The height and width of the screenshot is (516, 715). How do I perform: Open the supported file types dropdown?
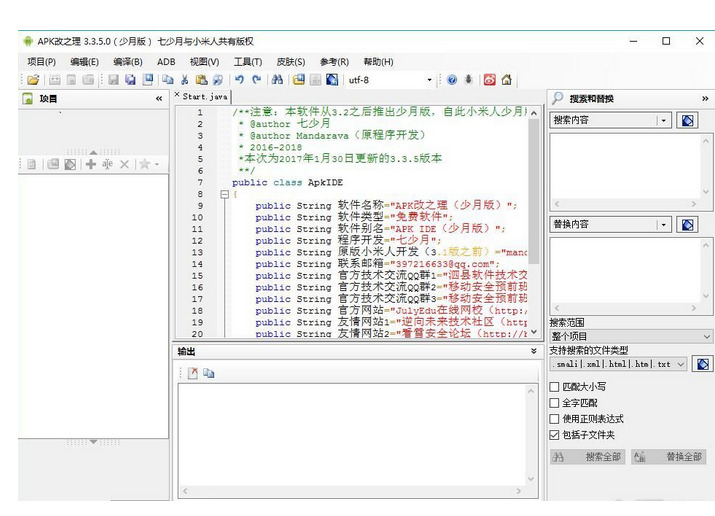(x=680, y=364)
